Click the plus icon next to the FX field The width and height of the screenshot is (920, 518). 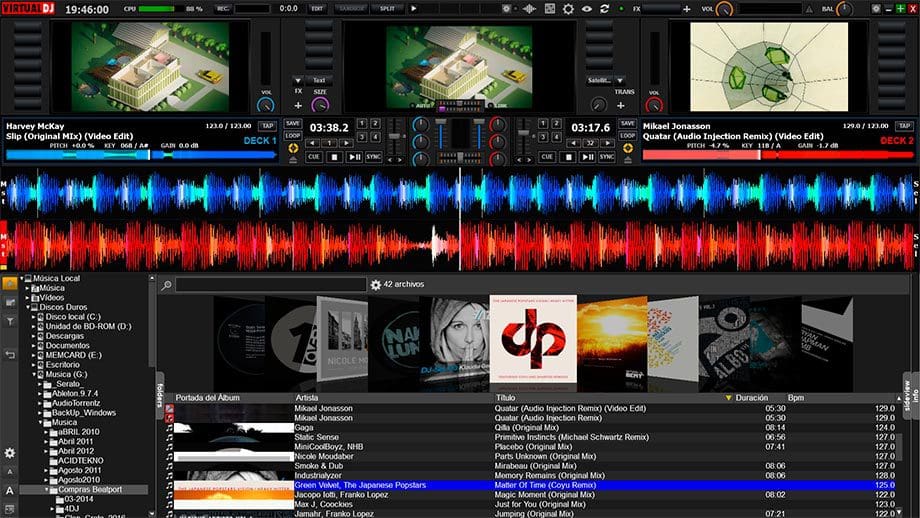coord(686,9)
